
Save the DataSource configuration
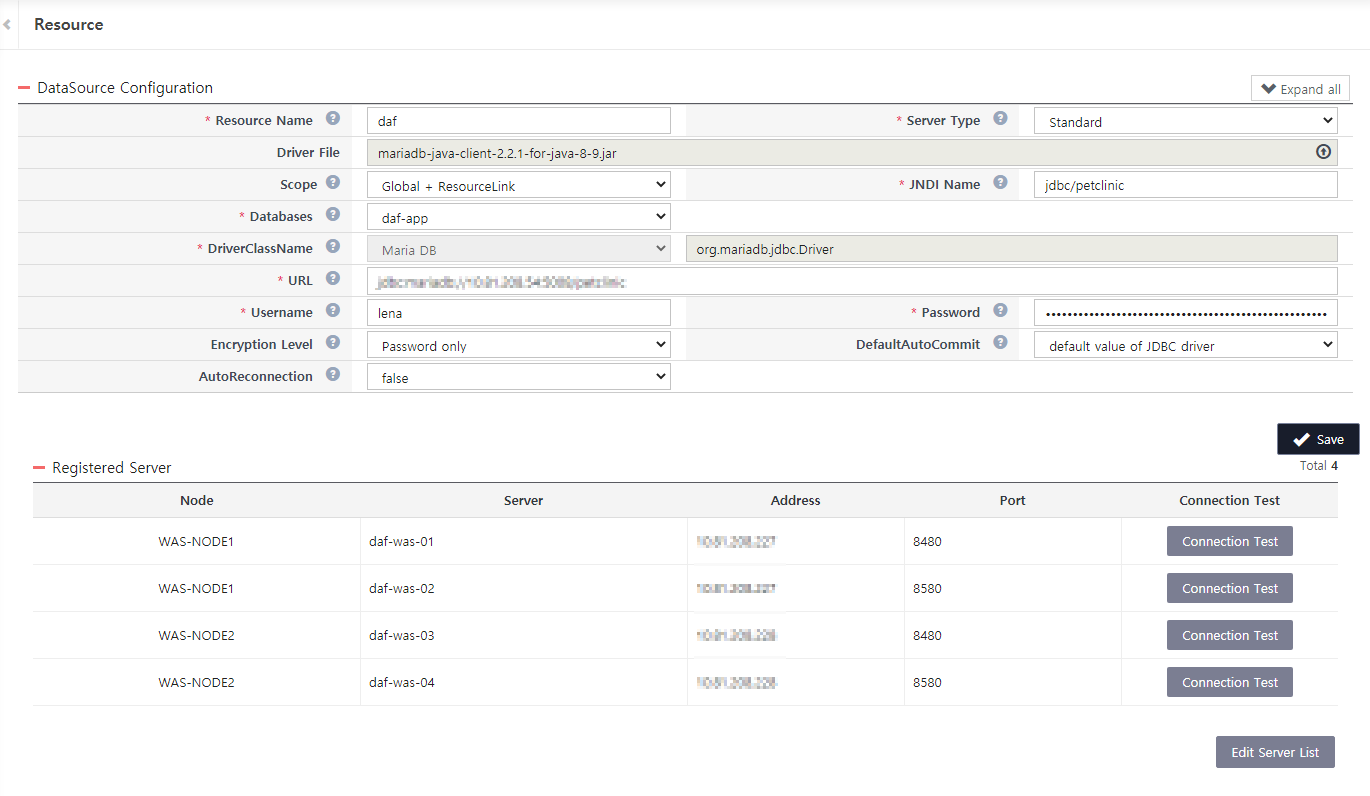point(1318,438)
